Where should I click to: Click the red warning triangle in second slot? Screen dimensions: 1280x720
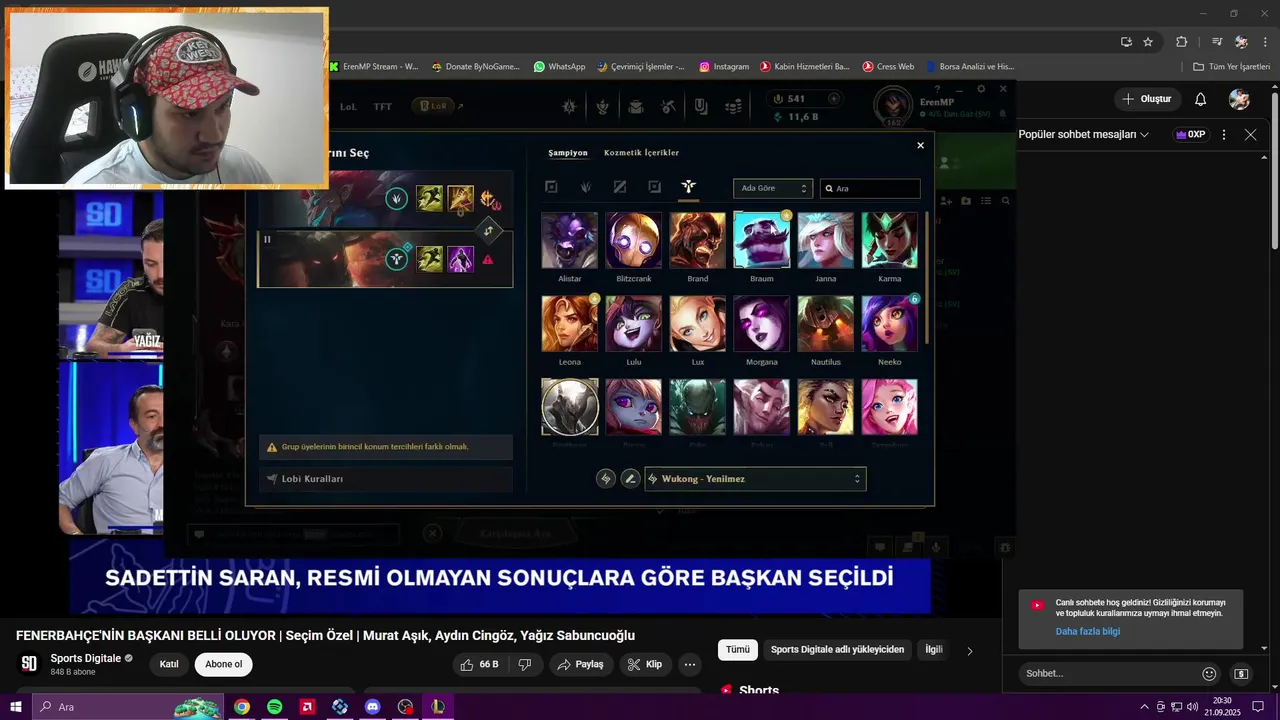point(488,260)
